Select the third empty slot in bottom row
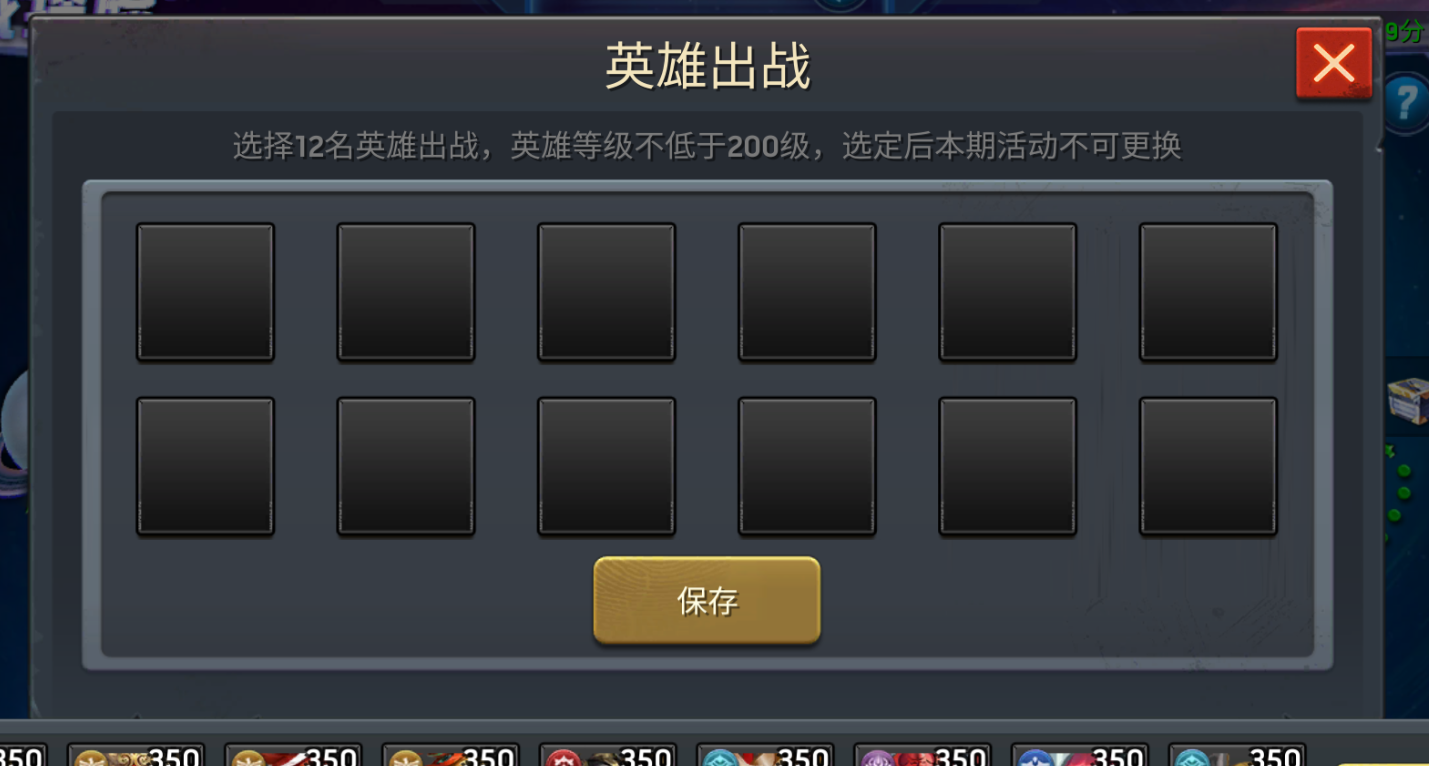The width and height of the screenshot is (1429, 766). point(607,466)
